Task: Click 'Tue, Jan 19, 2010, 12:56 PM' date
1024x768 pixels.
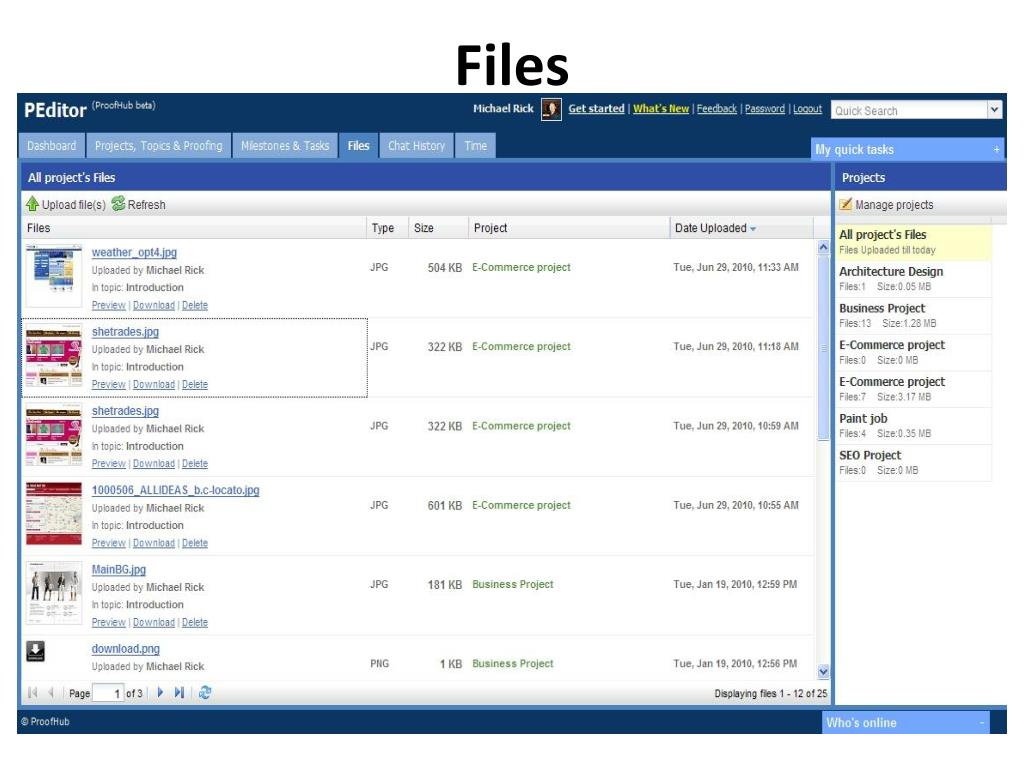Action: point(735,664)
